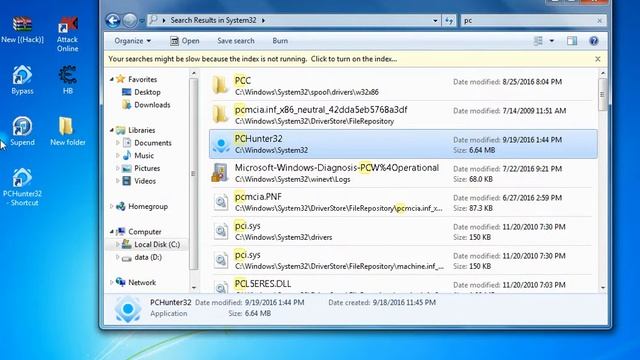Click the navigation pane scroll down arrow
640x360 pixels.
194,288
